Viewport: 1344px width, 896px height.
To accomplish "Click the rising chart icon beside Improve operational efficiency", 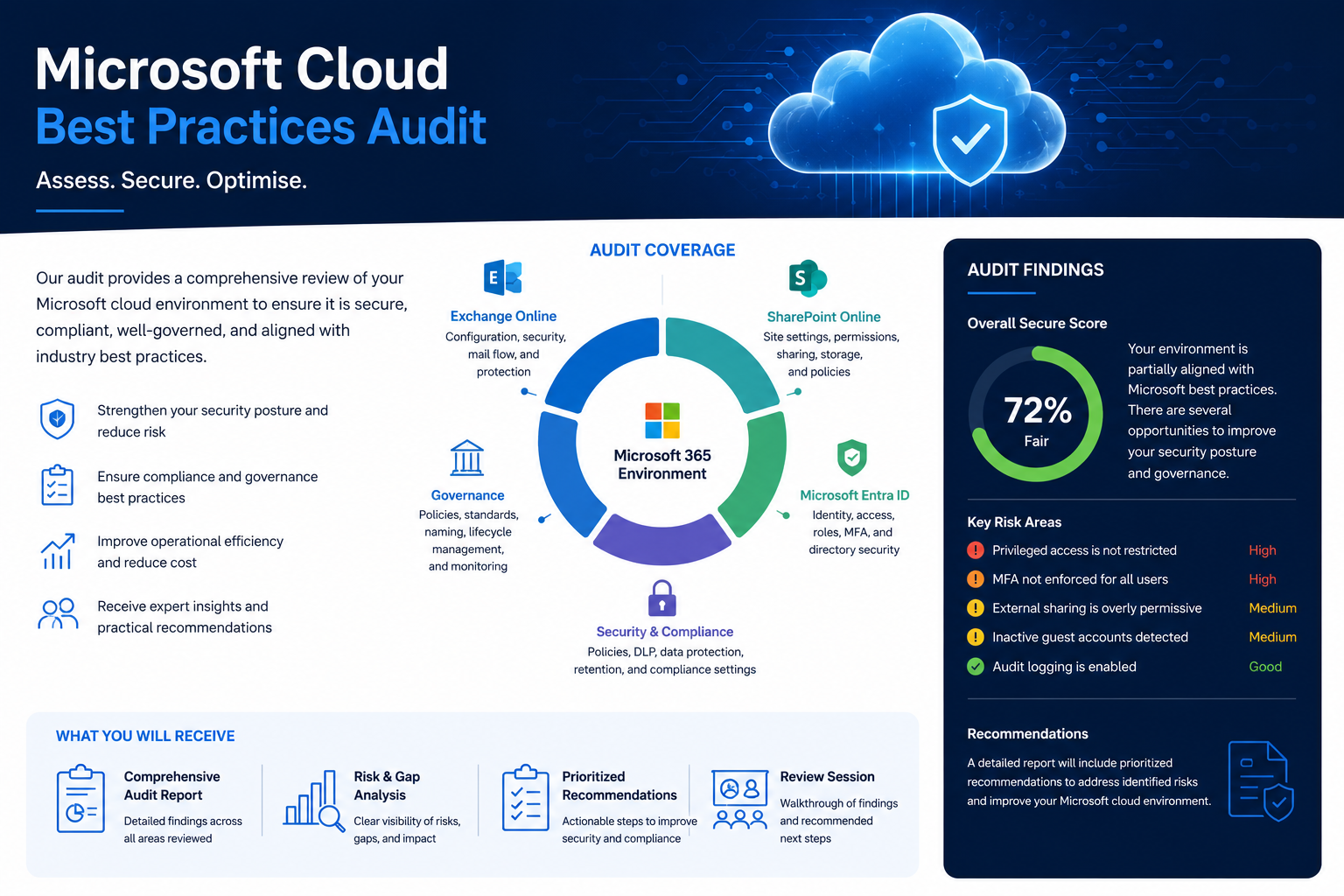I will pos(58,551).
